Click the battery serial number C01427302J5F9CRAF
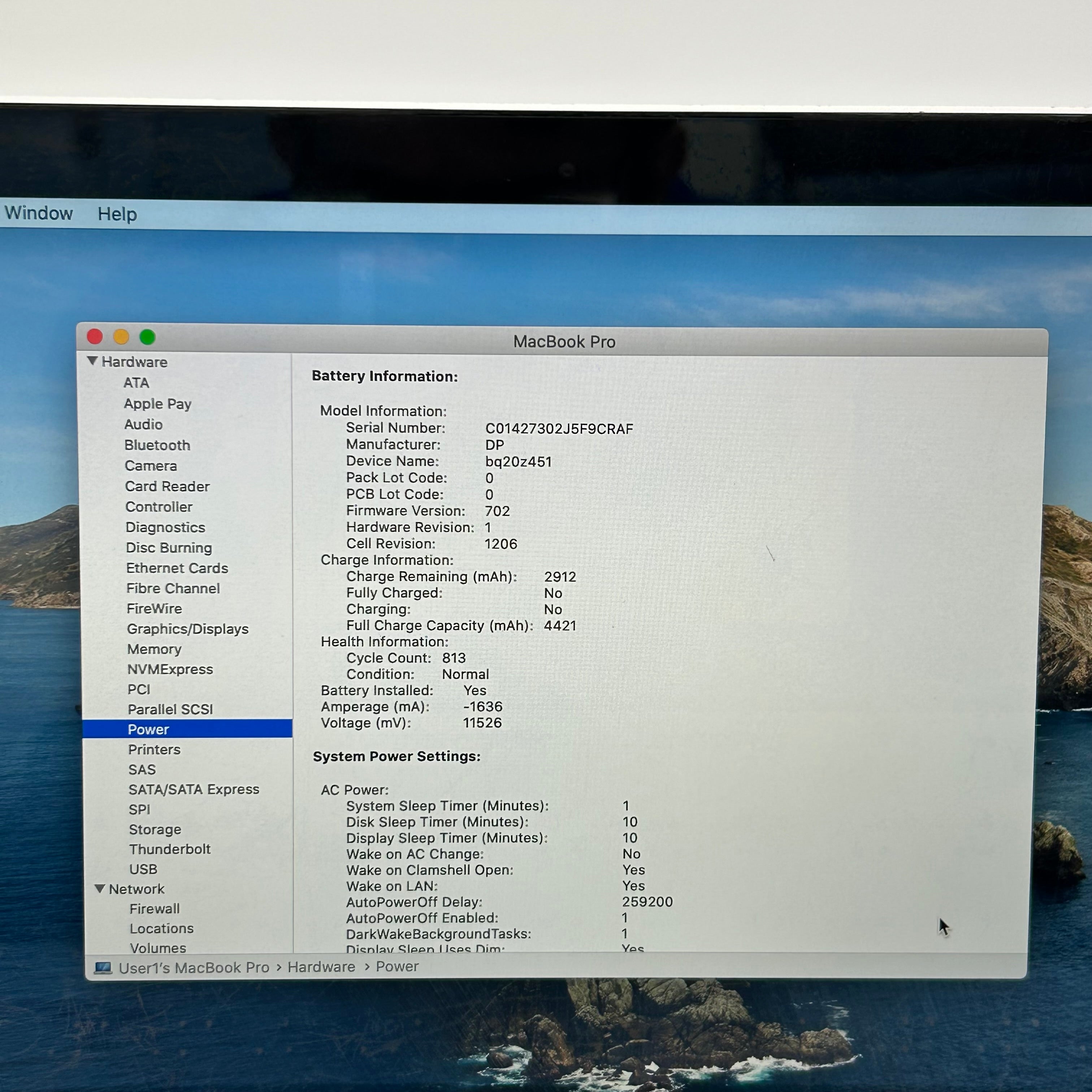 [x=559, y=429]
